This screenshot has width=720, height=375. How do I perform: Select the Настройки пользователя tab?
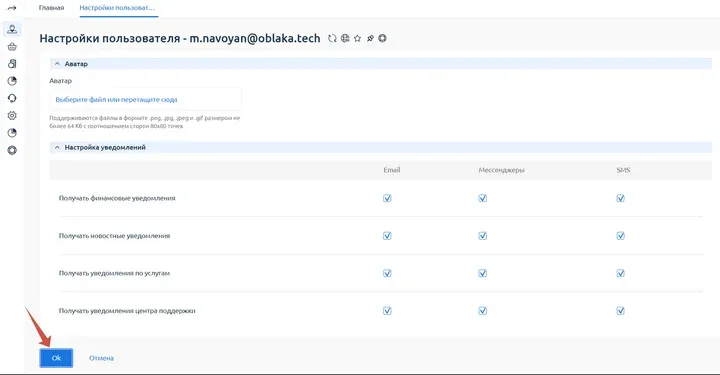(x=118, y=8)
